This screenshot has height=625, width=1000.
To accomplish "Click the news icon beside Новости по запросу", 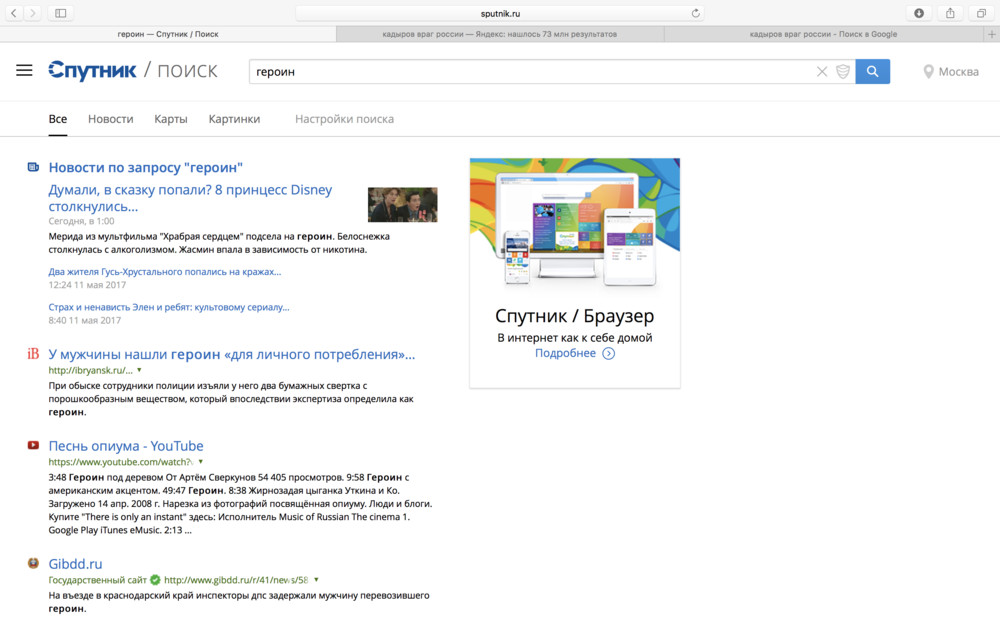I will 33,167.
